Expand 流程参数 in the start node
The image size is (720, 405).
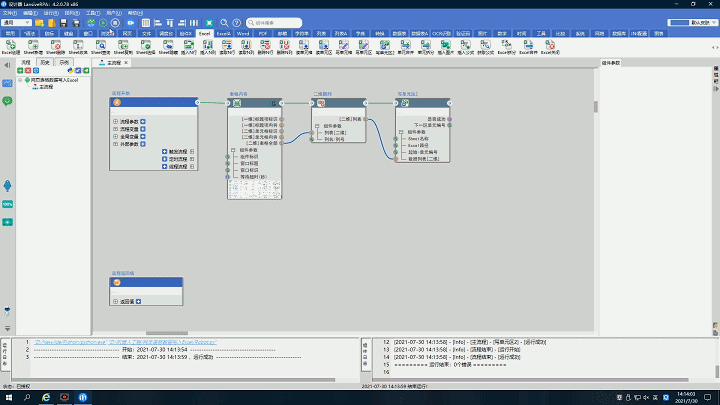[115, 122]
